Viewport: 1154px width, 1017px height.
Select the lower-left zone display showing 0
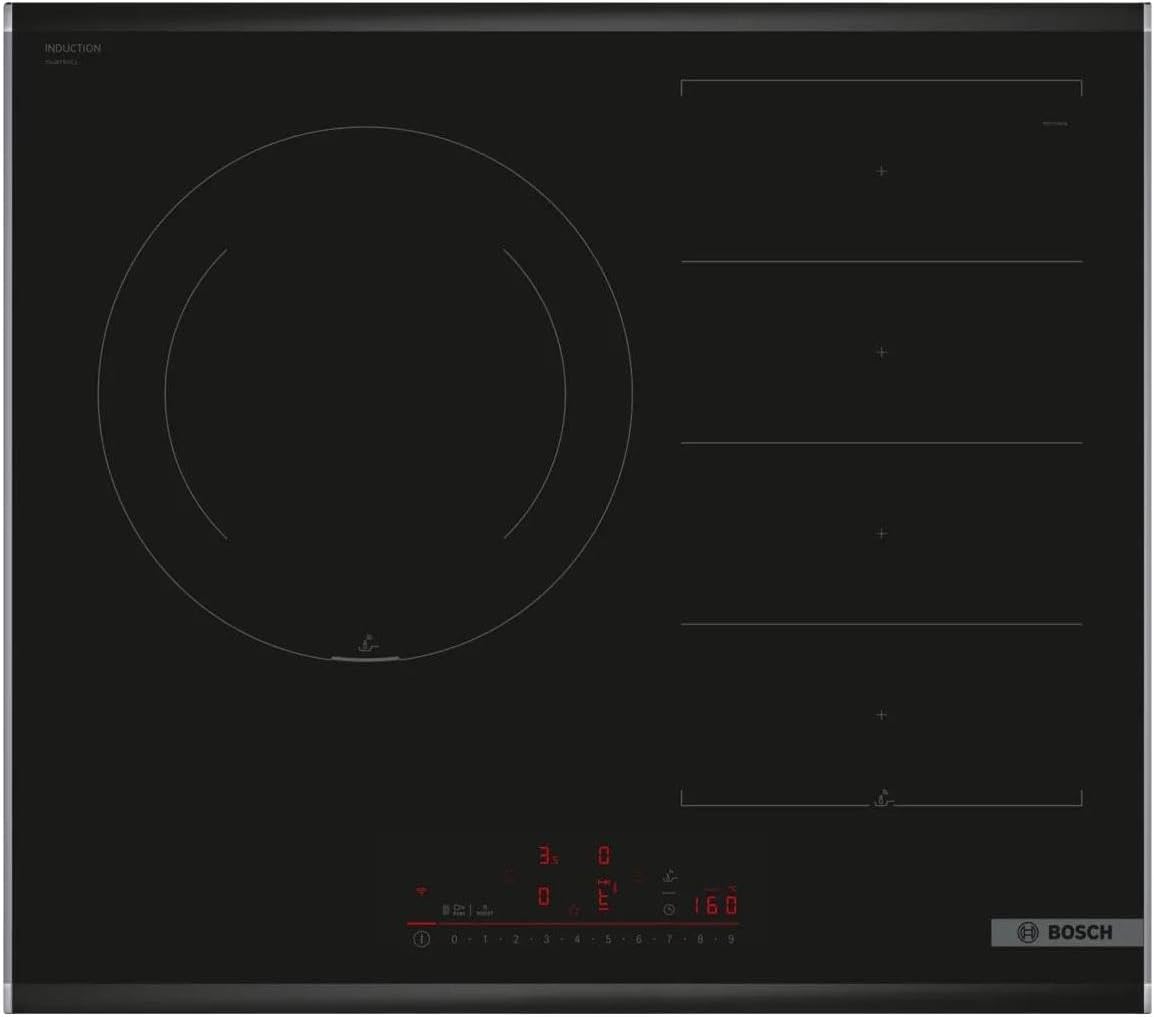tap(543, 896)
